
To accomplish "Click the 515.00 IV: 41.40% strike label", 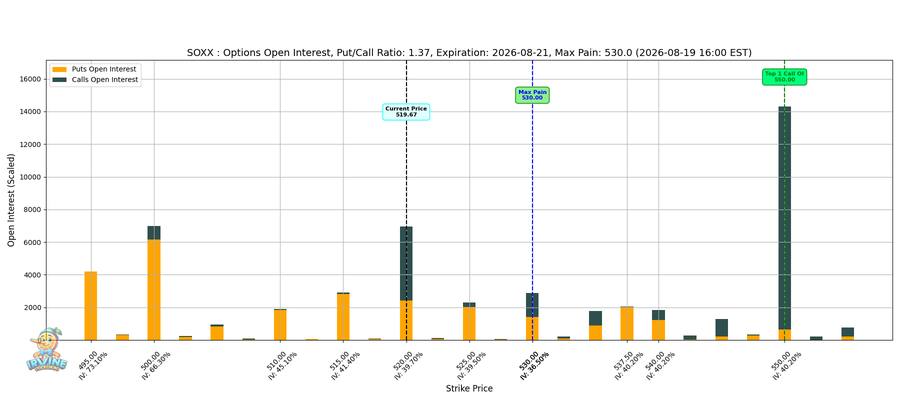I will tap(344, 364).
